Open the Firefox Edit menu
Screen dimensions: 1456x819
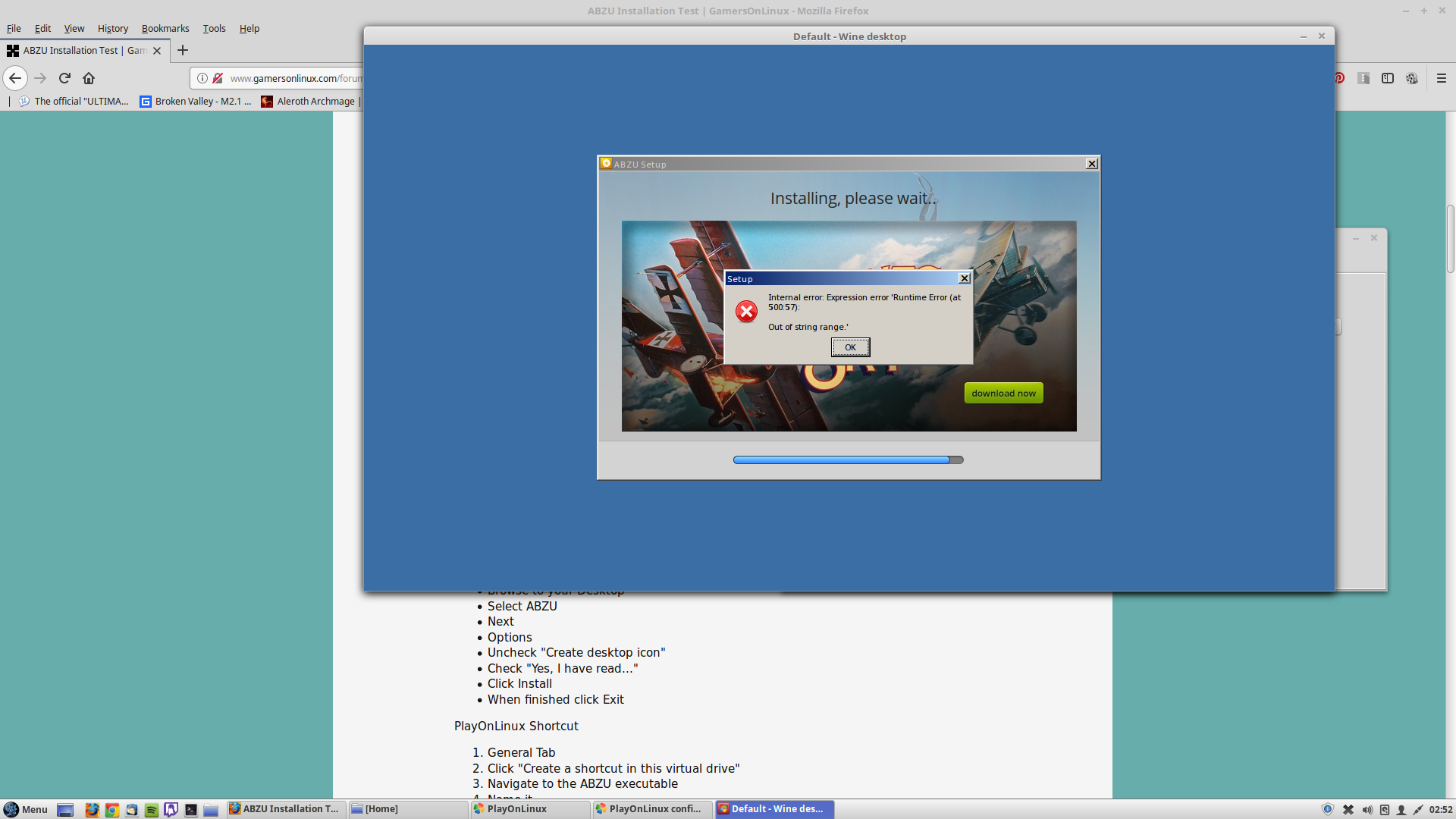(x=42, y=28)
